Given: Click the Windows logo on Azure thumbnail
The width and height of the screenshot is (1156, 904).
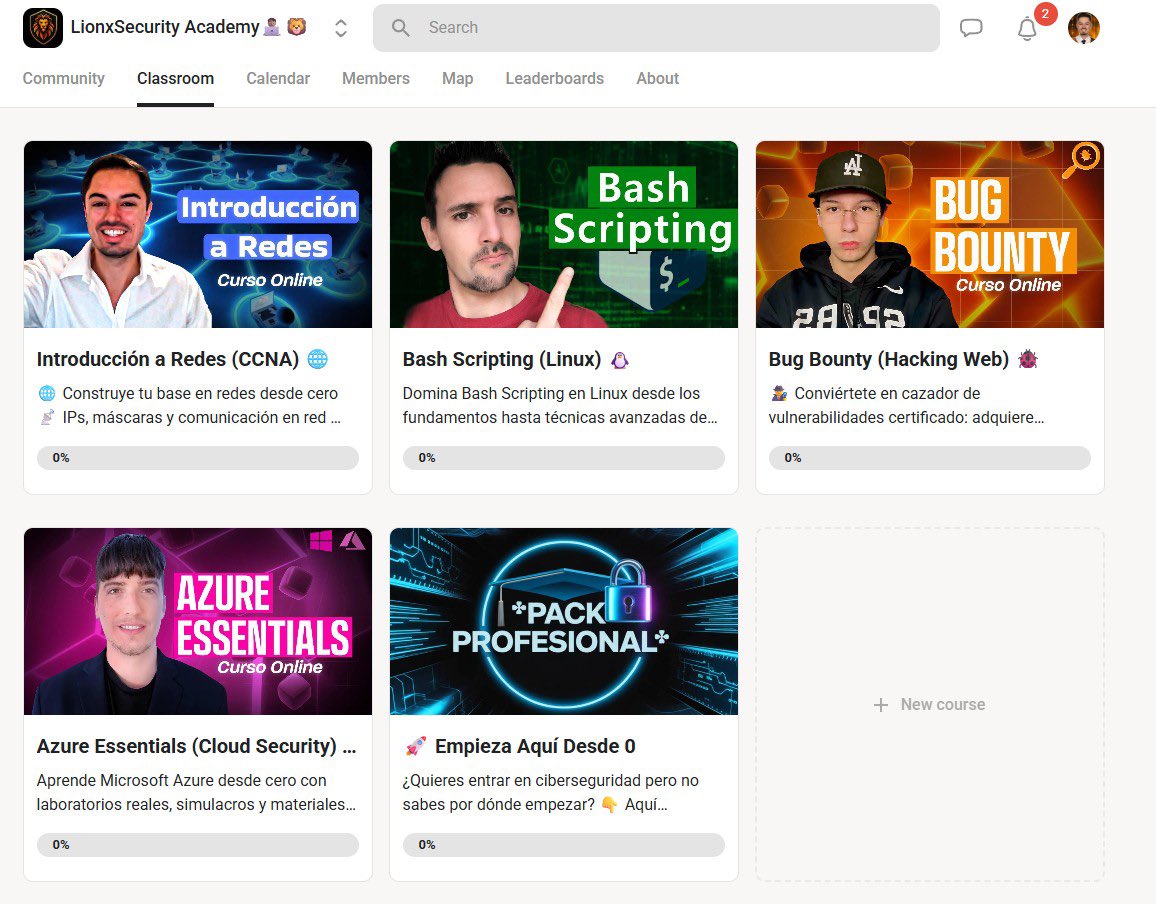Looking at the screenshot, I should (x=321, y=540).
